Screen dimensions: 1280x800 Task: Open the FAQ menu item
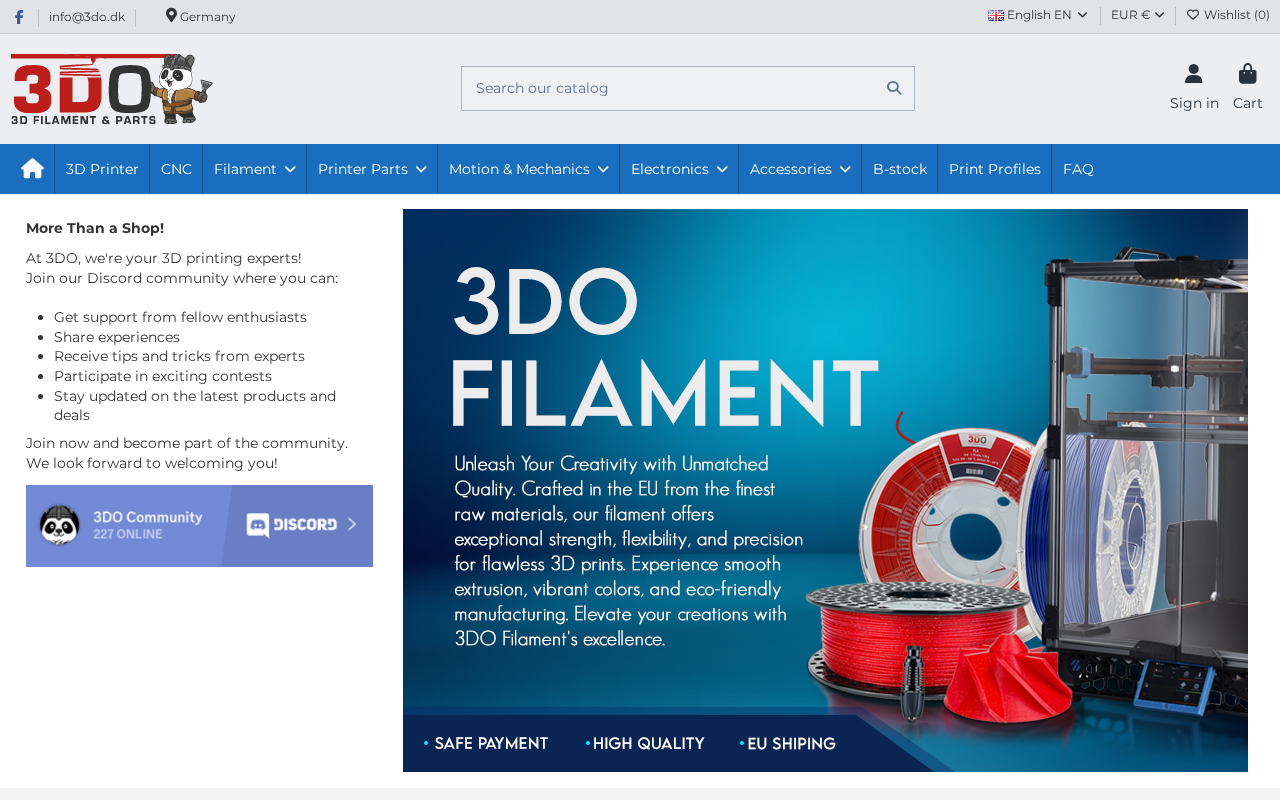click(x=1078, y=169)
